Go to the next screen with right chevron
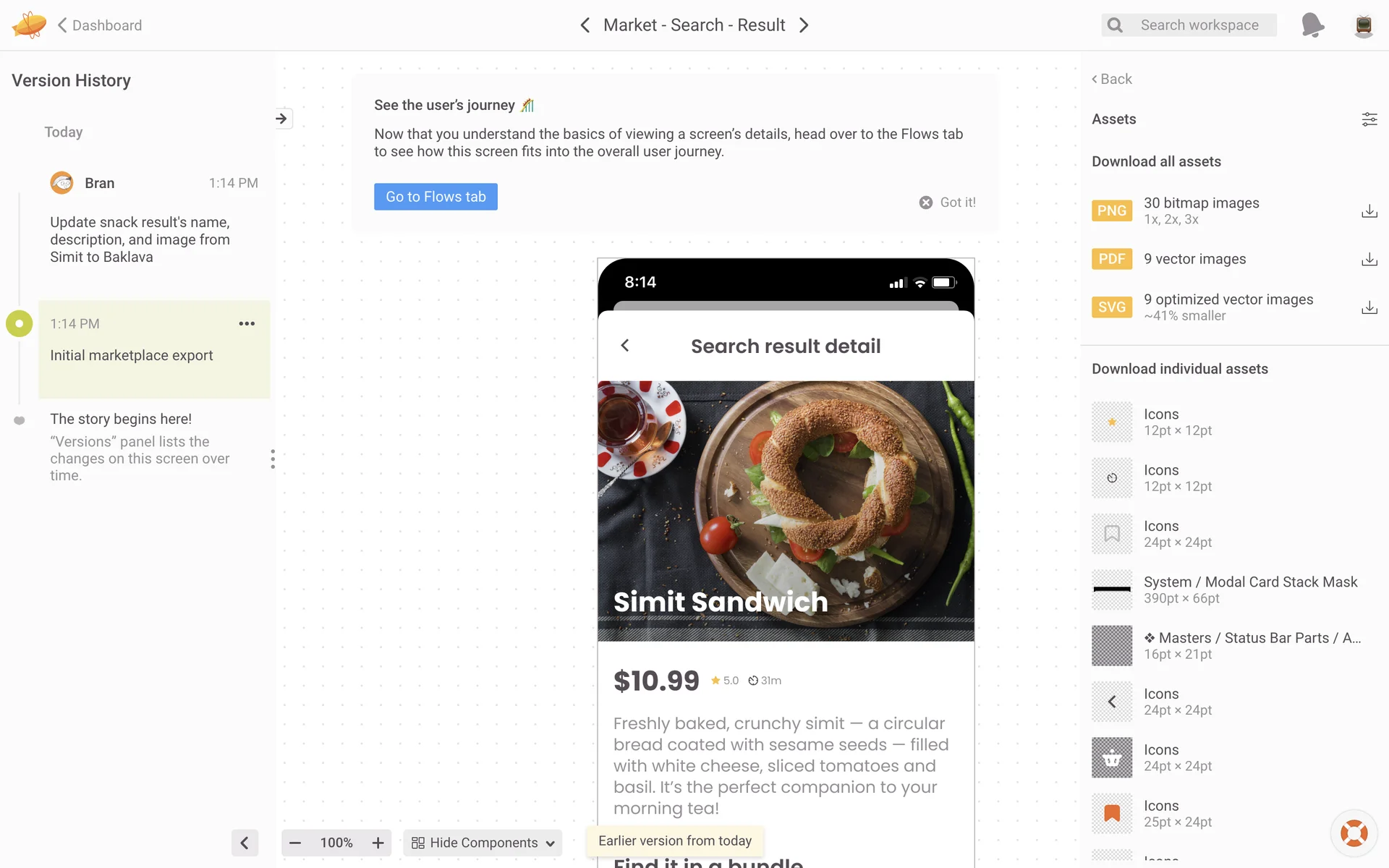Viewport: 1389px width, 868px height. [804, 25]
